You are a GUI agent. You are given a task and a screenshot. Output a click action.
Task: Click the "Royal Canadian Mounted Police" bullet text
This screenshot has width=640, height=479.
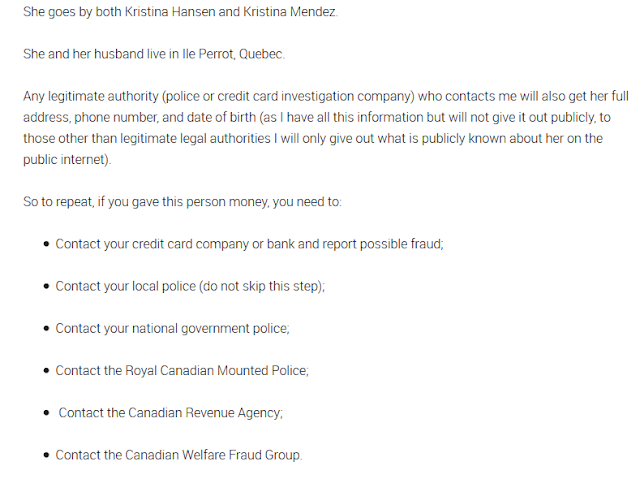point(216,370)
